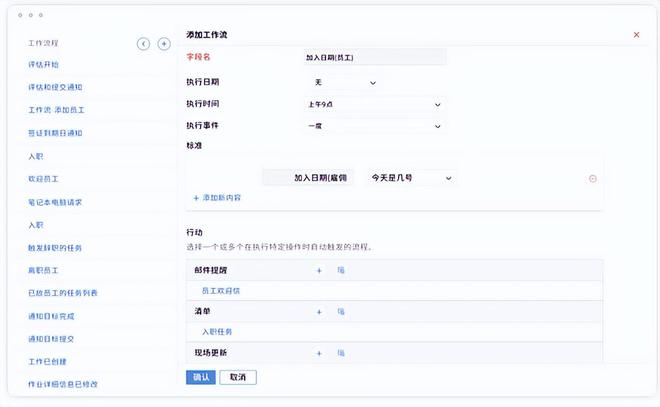Image resolution: width=660 pixels, height=407 pixels.
Task: Open the 执行日期 dropdown showing 天
Action: pyautogui.click(x=345, y=82)
